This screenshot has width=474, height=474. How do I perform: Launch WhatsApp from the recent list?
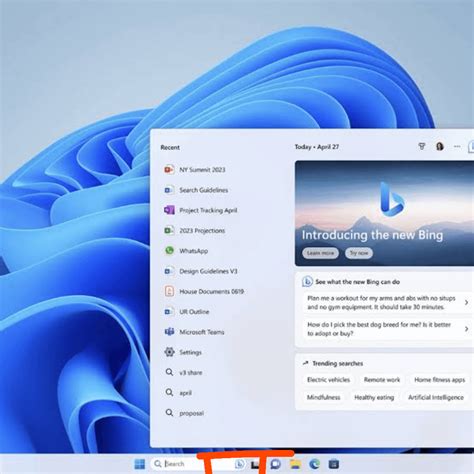coord(186,251)
